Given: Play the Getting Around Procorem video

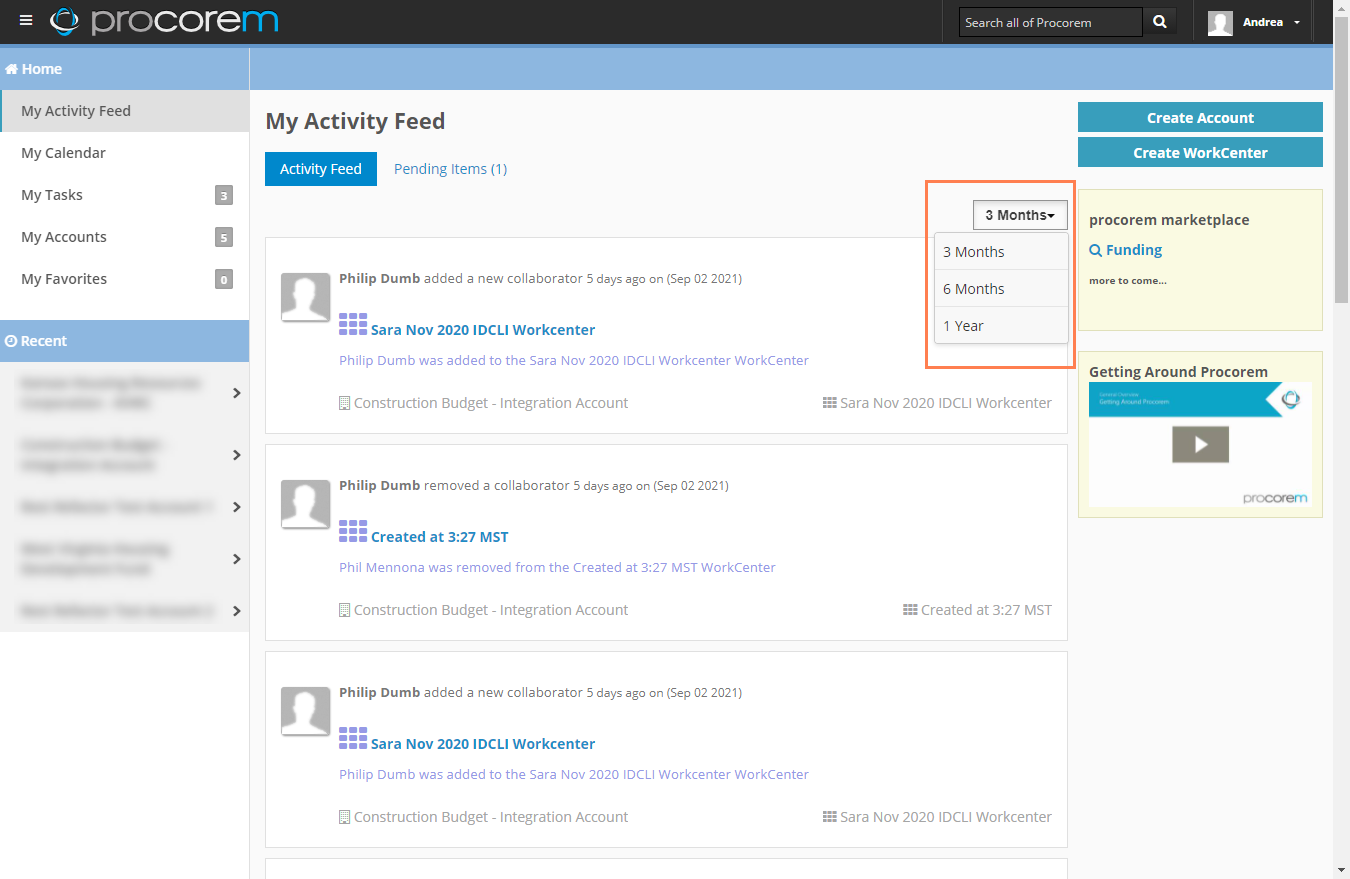Looking at the screenshot, I should pos(1200,444).
